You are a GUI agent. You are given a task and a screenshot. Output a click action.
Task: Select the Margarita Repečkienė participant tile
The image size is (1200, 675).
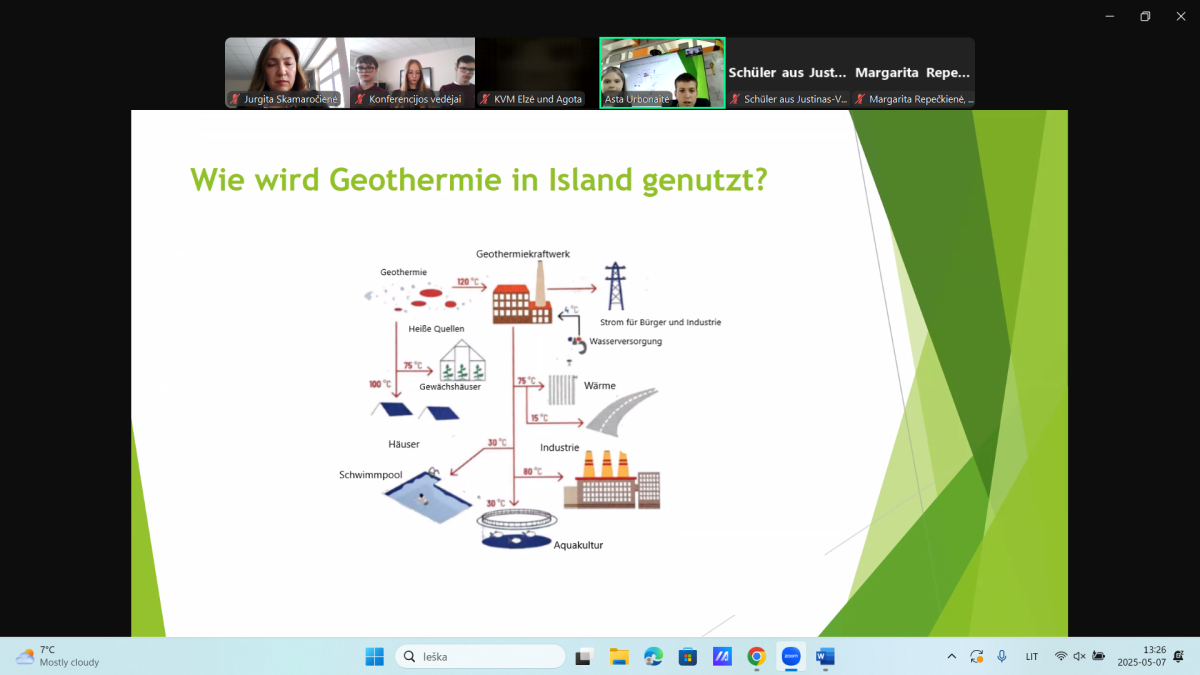point(912,72)
